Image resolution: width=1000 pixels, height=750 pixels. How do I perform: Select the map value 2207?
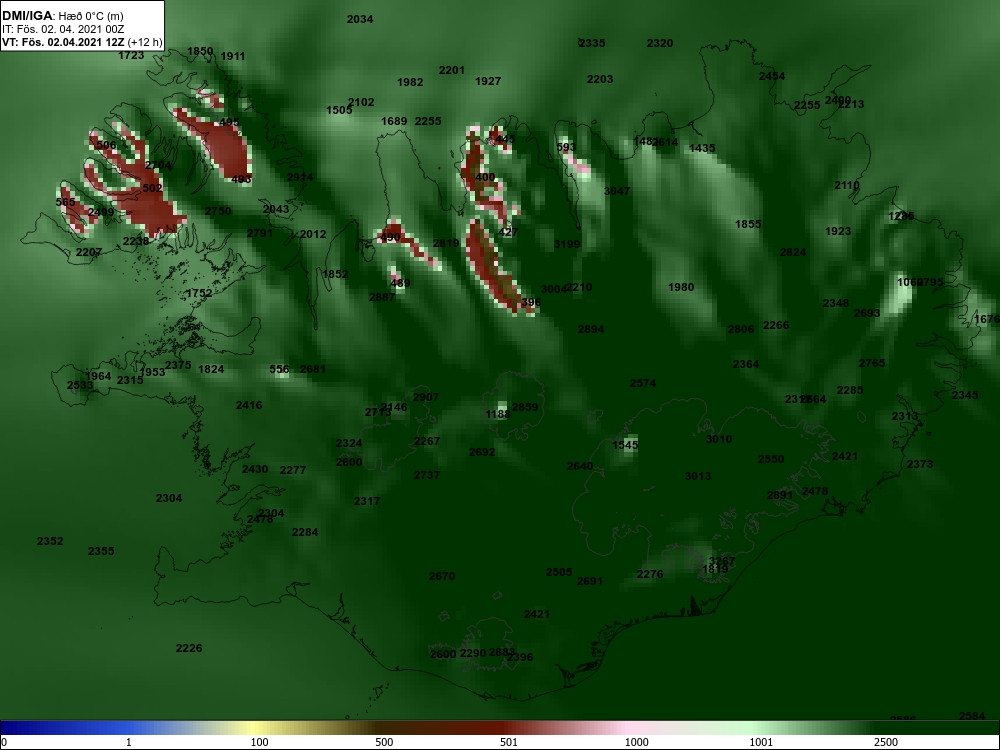[x=89, y=253]
